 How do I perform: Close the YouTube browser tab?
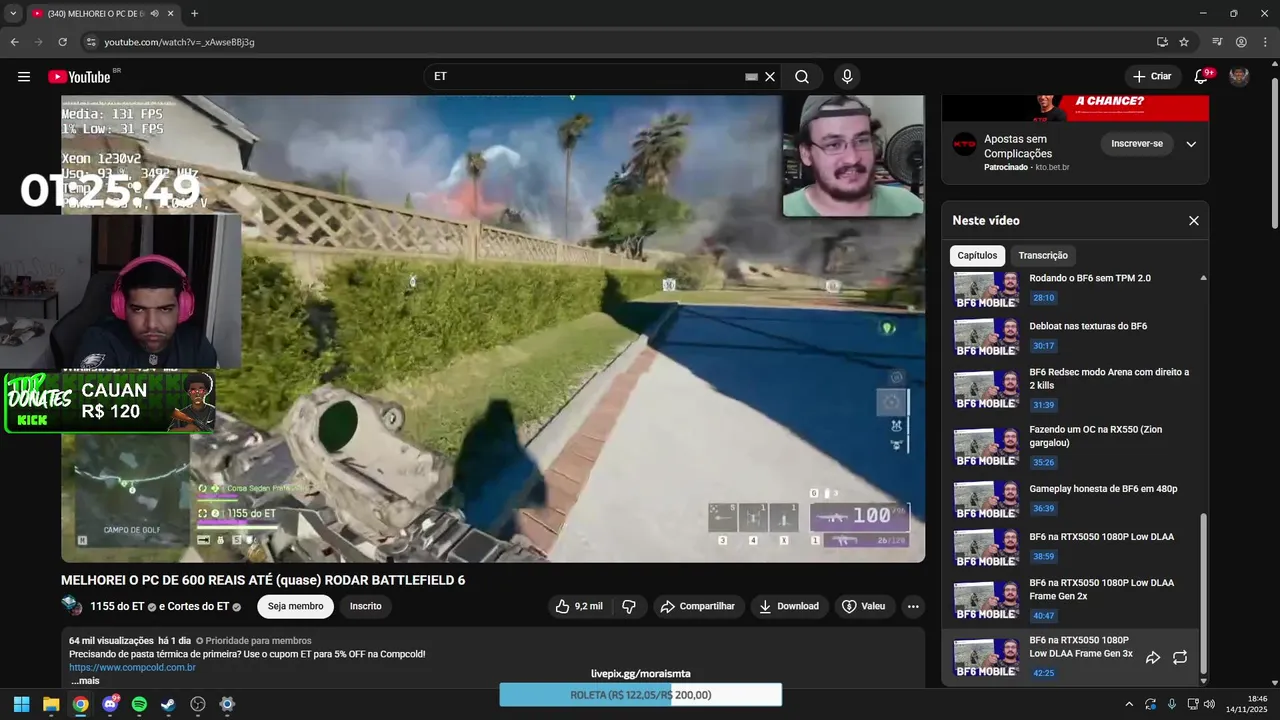171,13
